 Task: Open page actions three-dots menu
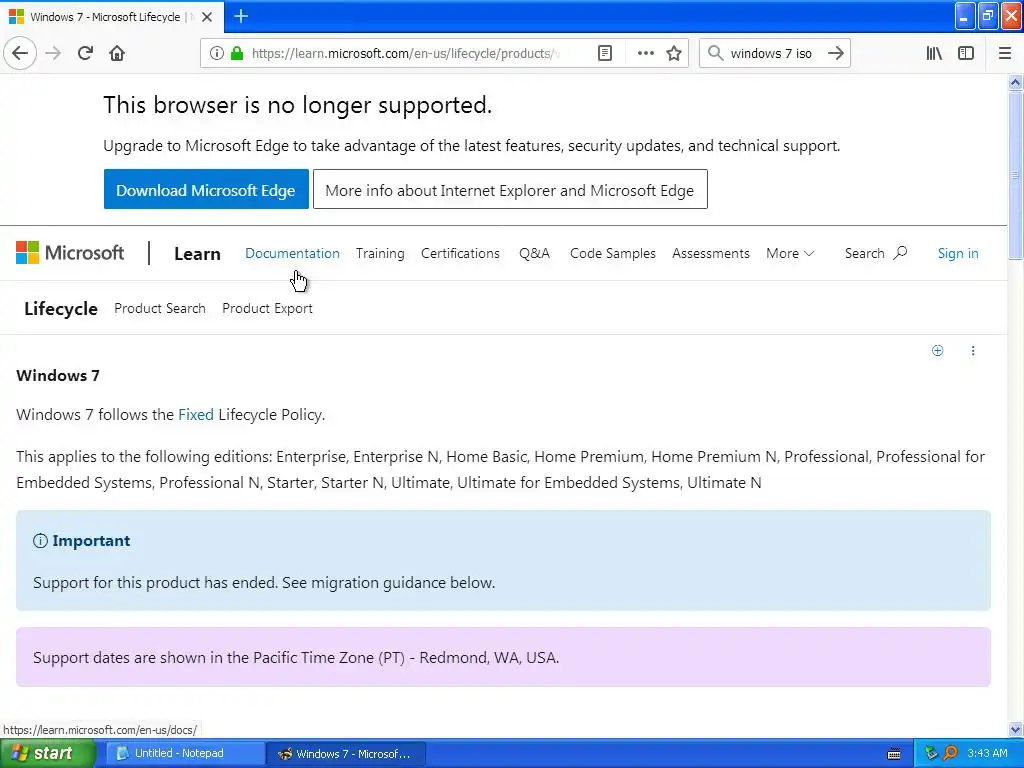point(645,53)
